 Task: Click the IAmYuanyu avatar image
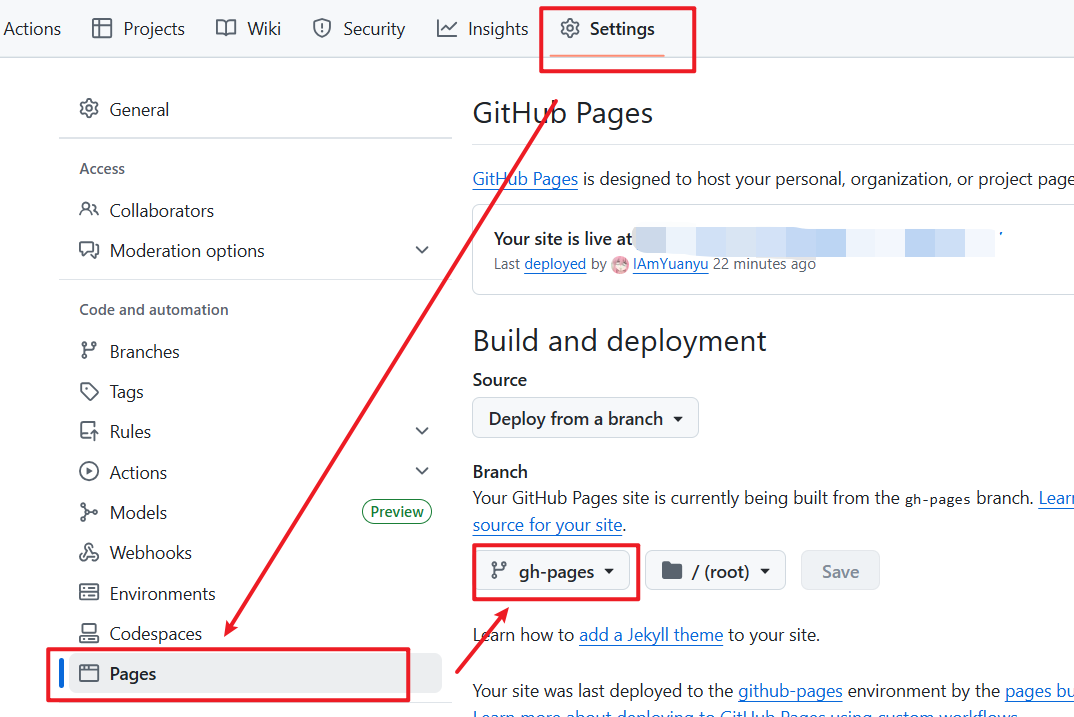[620, 265]
